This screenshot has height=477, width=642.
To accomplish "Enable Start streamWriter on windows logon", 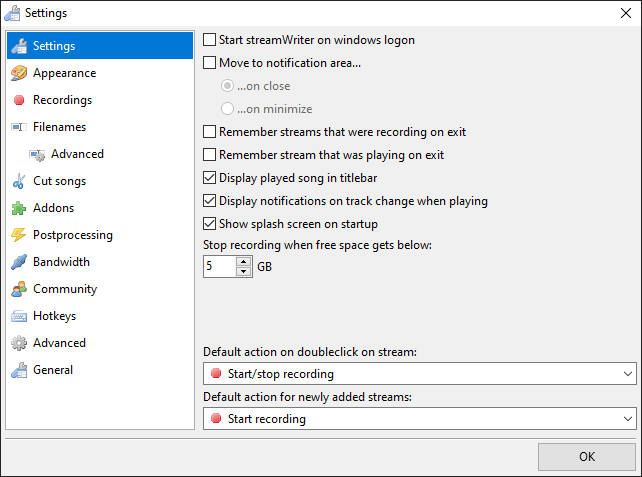I will tap(209, 40).
